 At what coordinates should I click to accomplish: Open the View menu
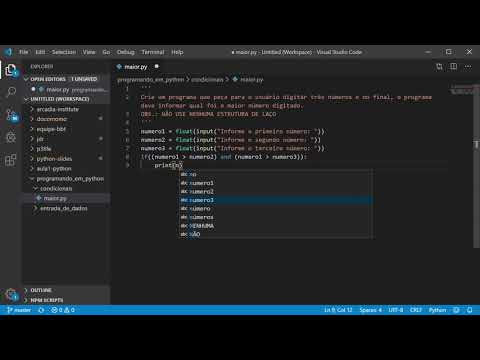click(x=89, y=52)
